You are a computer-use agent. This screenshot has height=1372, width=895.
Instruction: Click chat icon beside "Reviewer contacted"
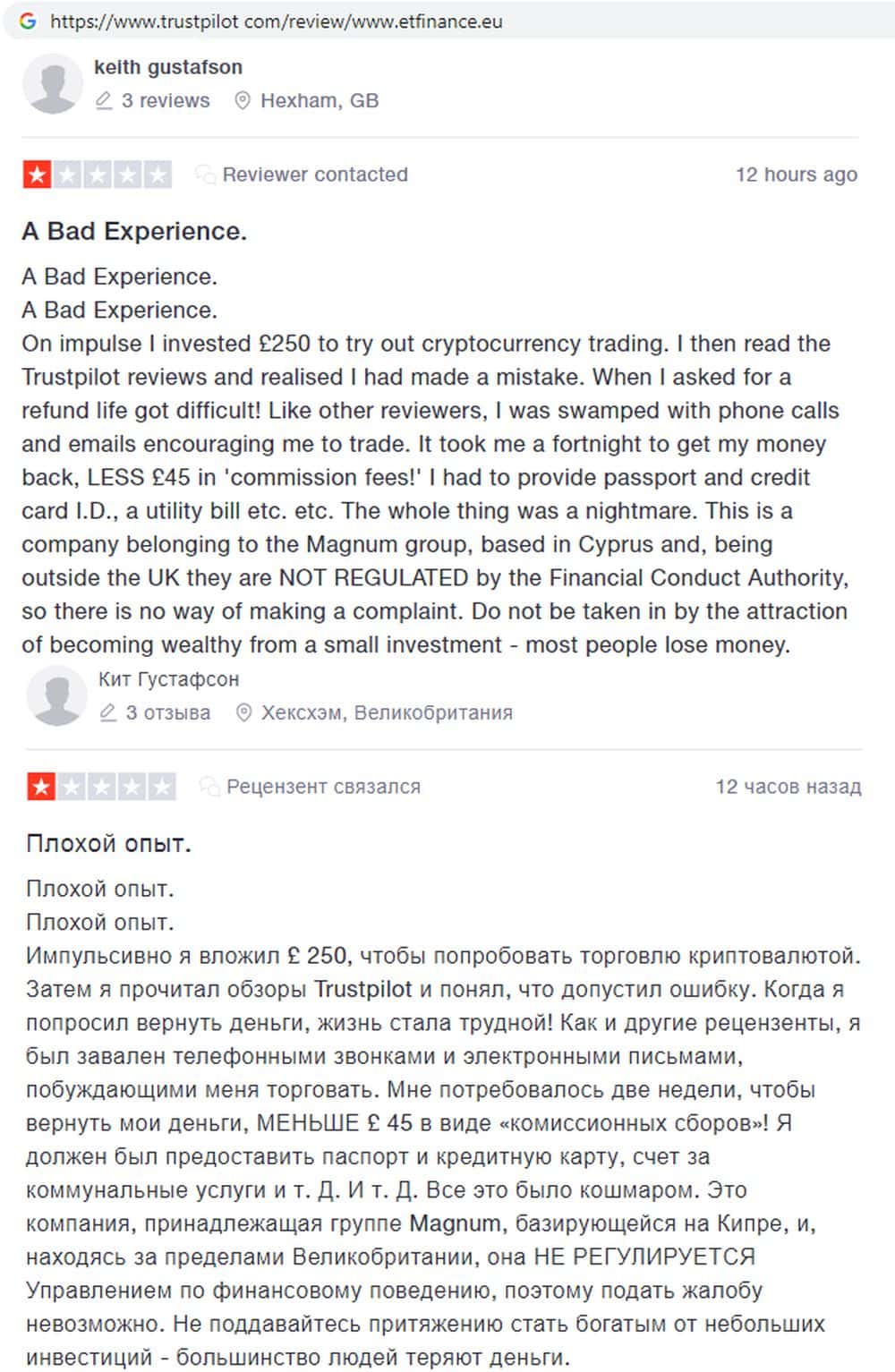click(x=205, y=175)
